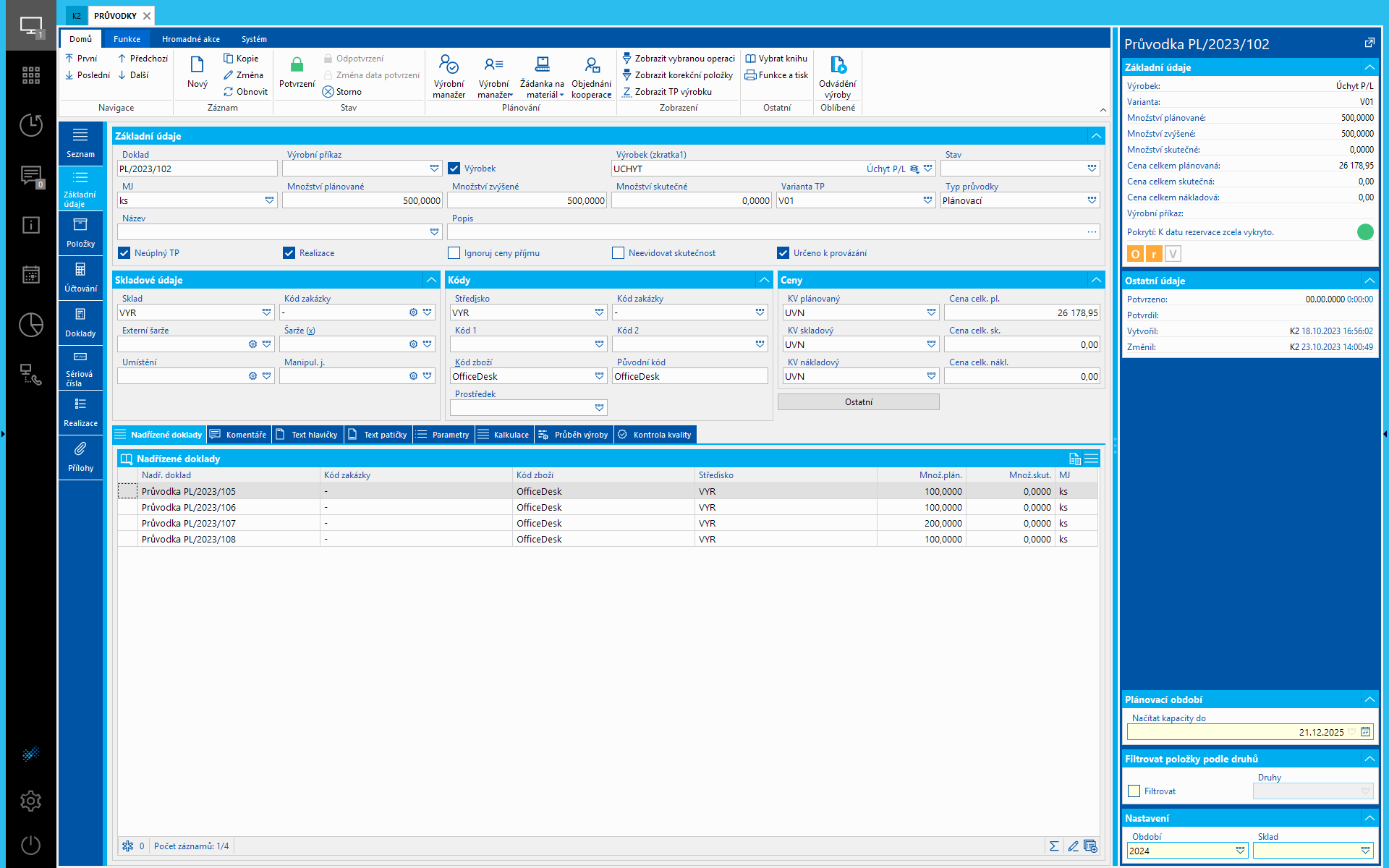Image resolution: width=1389 pixels, height=868 pixels.
Task: Open Sériová čísla side panel item
Action: point(80,367)
